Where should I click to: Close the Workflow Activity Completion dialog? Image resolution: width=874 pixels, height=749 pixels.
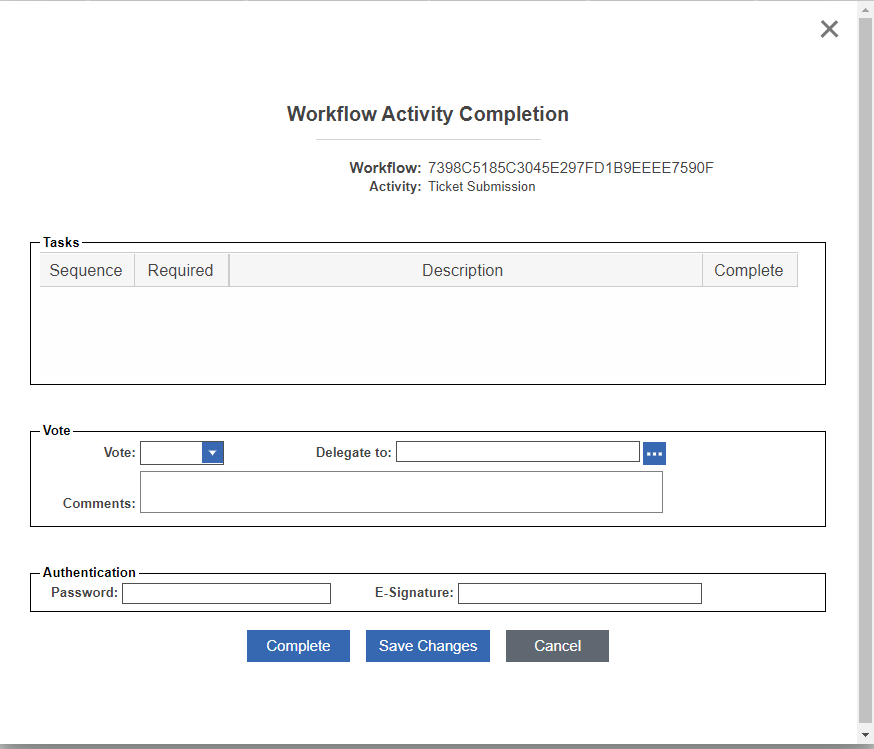point(829,29)
